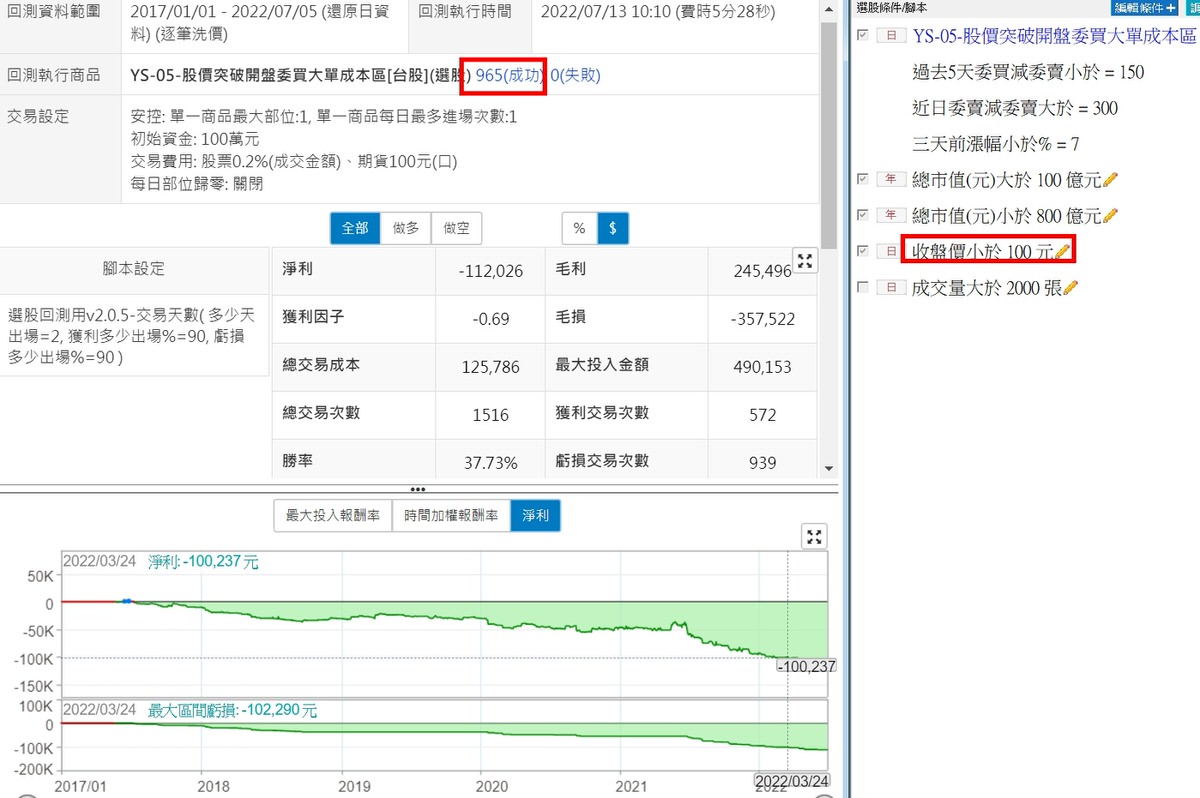Click the pencil icon next to 收盤價小於 100 元
The width and height of the screenshot is (1200, 798).
(x=1063, y=251)
